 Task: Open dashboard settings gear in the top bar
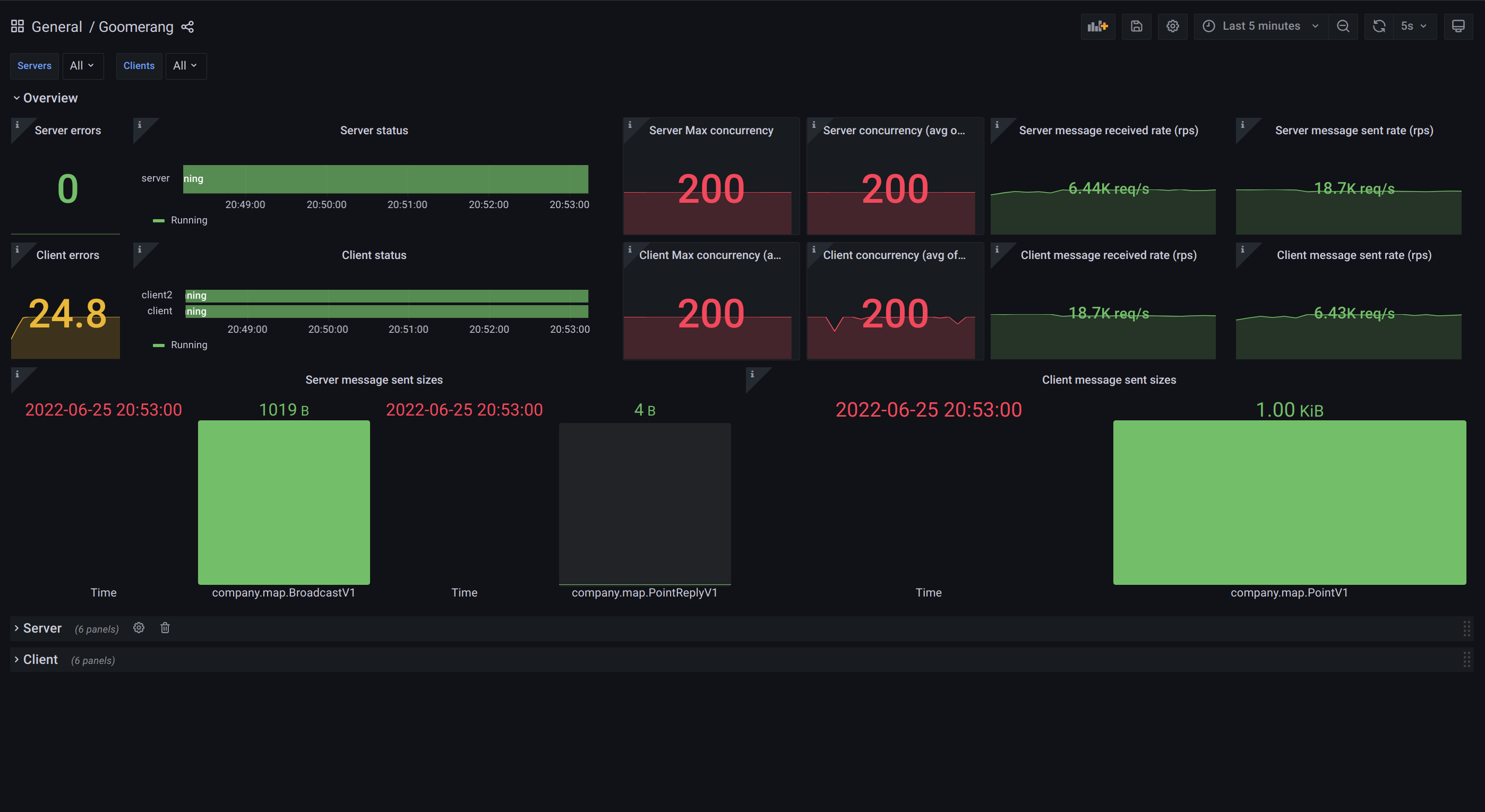(x=1172, y=26)
